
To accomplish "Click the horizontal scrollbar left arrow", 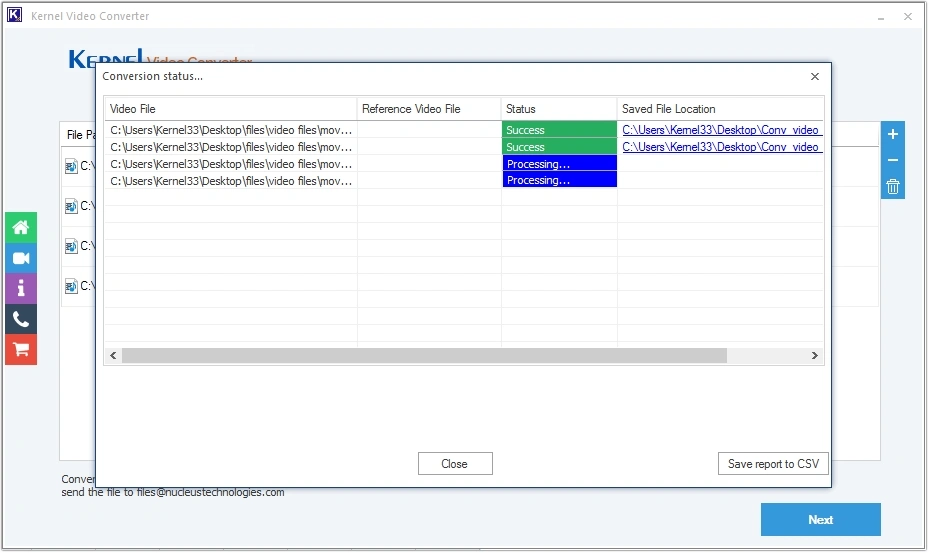I will click(113, 356).
